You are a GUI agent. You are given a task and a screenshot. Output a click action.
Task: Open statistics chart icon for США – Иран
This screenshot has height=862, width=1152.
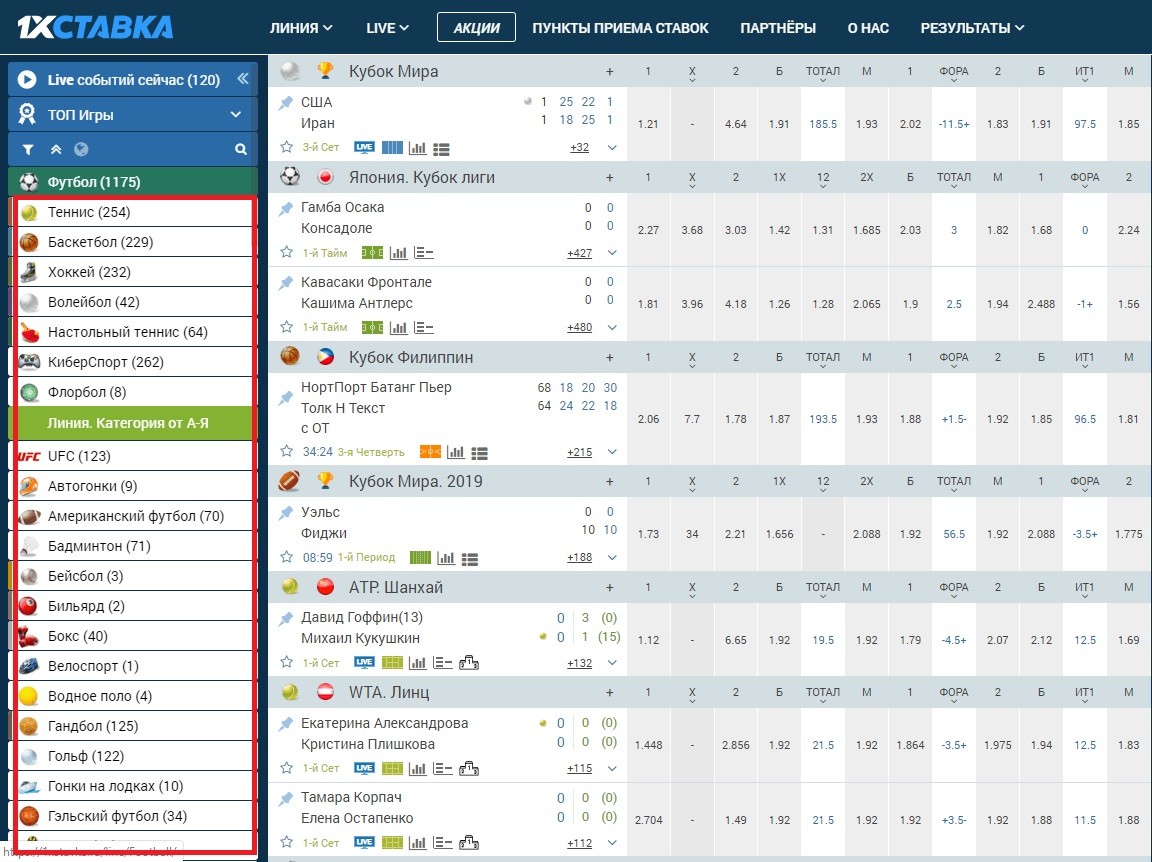[x=417, y=148]
